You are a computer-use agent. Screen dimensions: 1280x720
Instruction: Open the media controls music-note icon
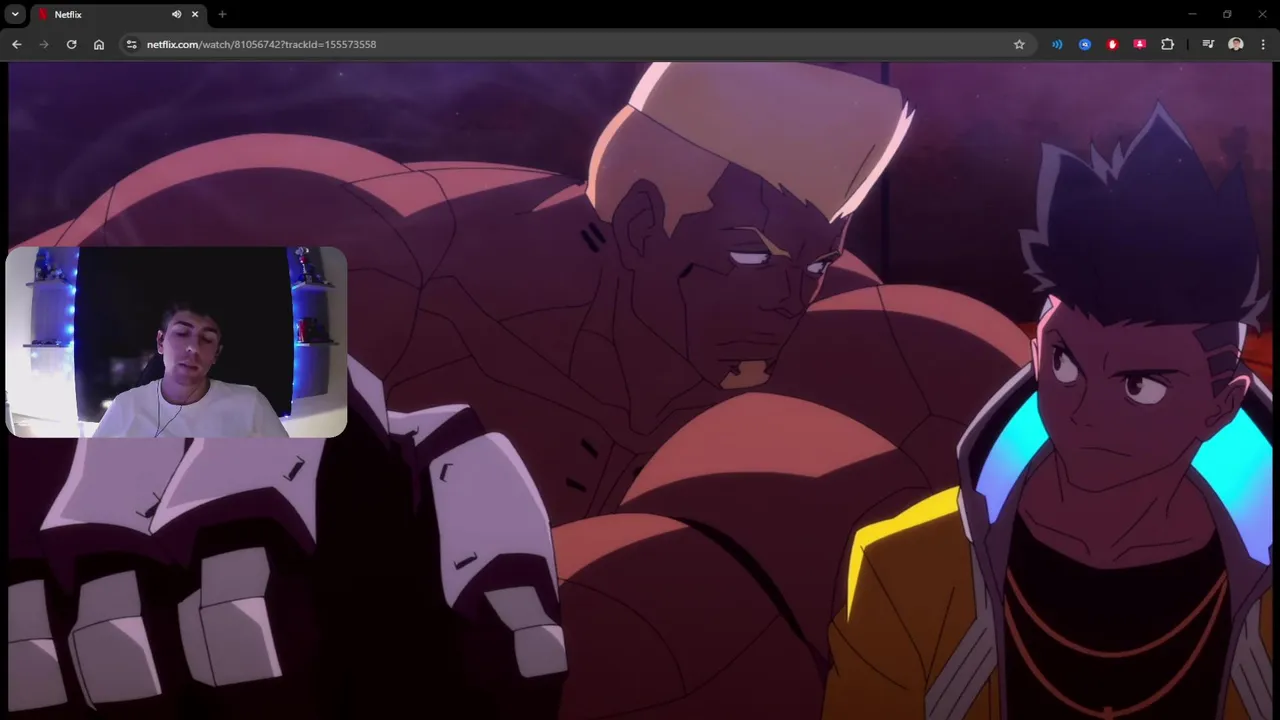[x=1208, y=44]
